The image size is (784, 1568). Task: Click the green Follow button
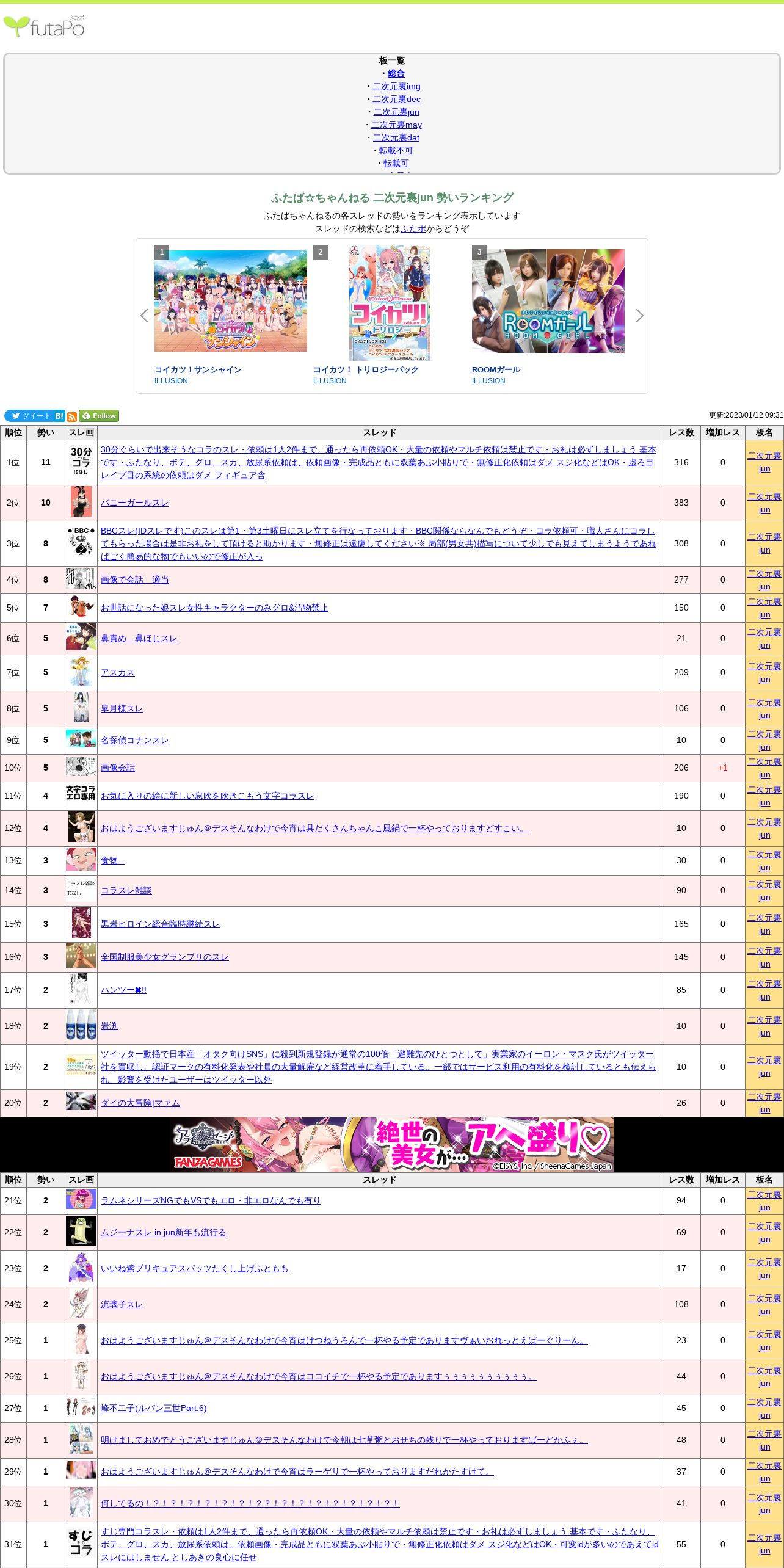(x=99, y=416)
